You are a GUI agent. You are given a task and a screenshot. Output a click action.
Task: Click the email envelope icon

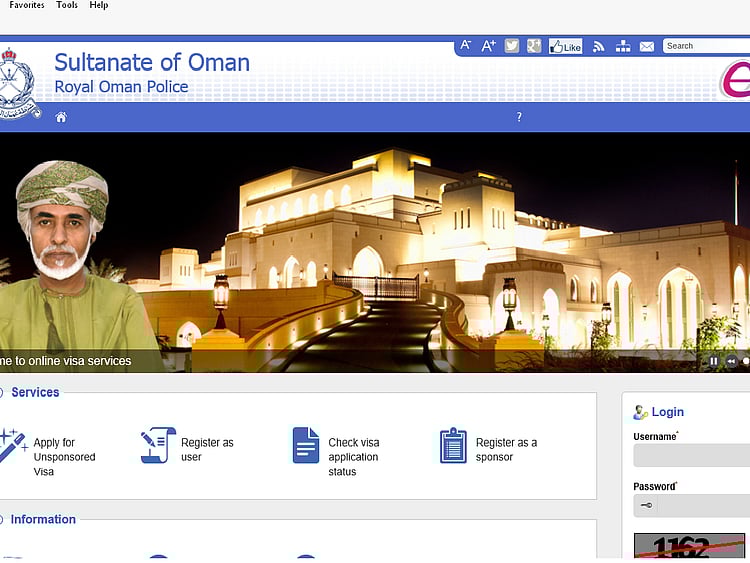(x=647, y=46)
